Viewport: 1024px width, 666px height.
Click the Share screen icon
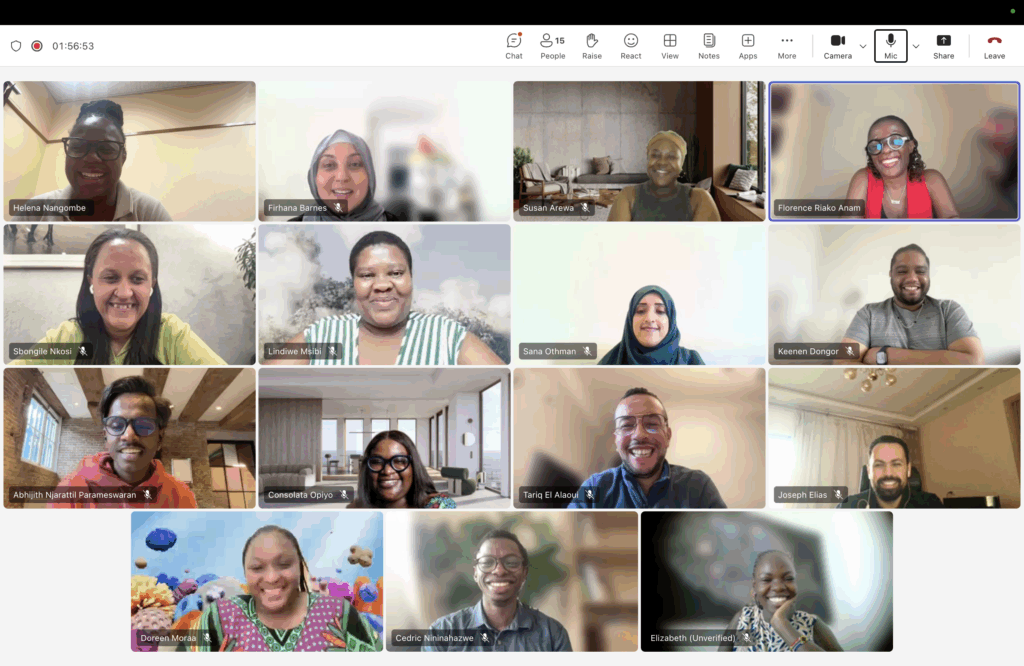[x=943, y=45]
